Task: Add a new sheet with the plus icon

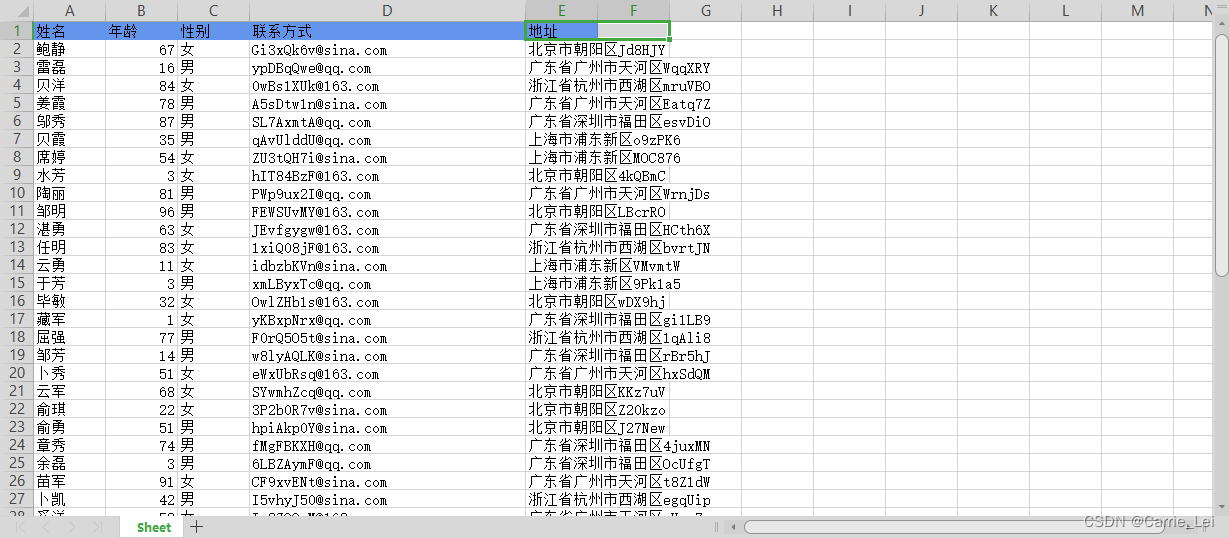Action: click(197, 527)
